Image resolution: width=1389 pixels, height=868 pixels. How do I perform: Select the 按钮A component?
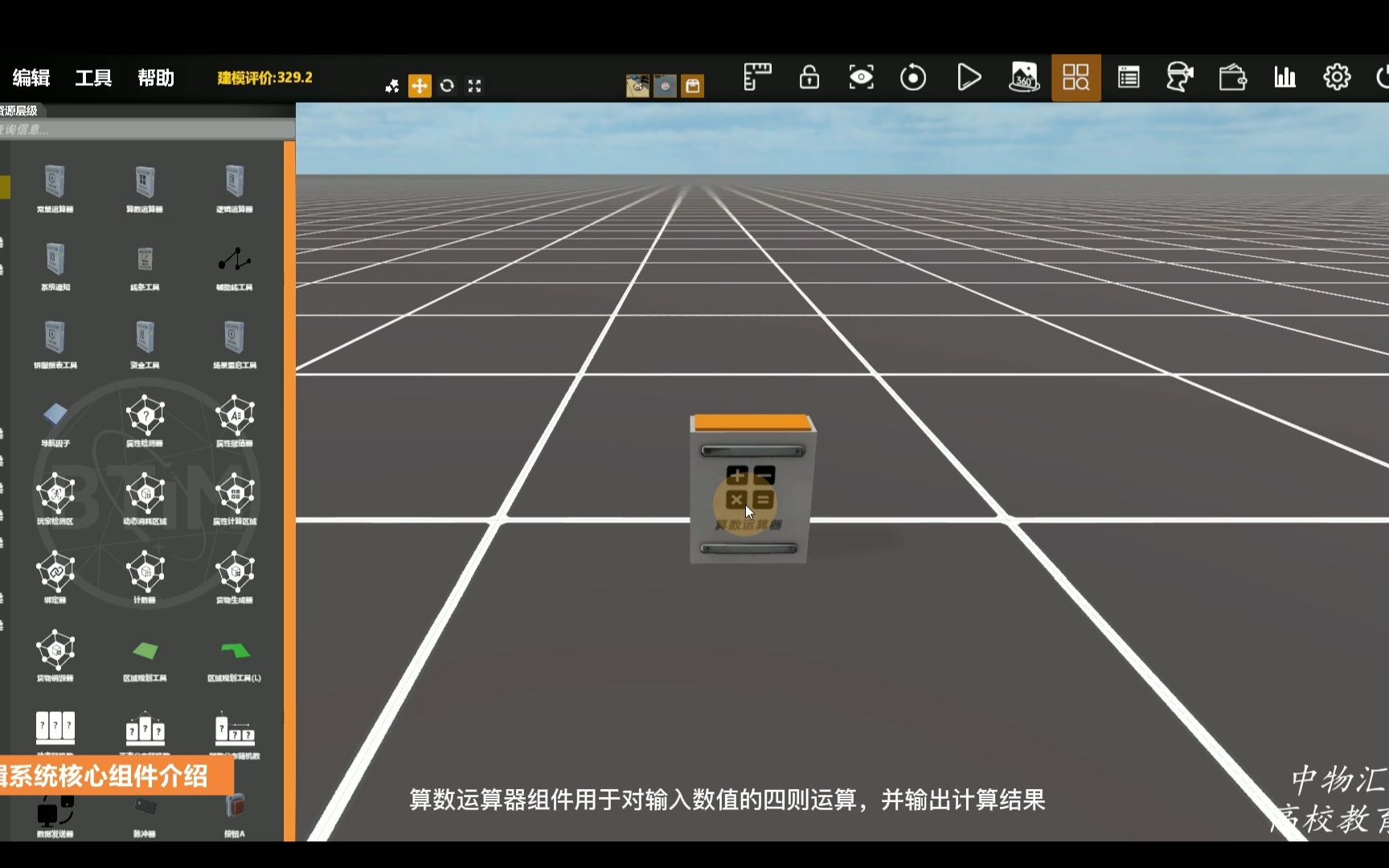[x=235, y=816]
